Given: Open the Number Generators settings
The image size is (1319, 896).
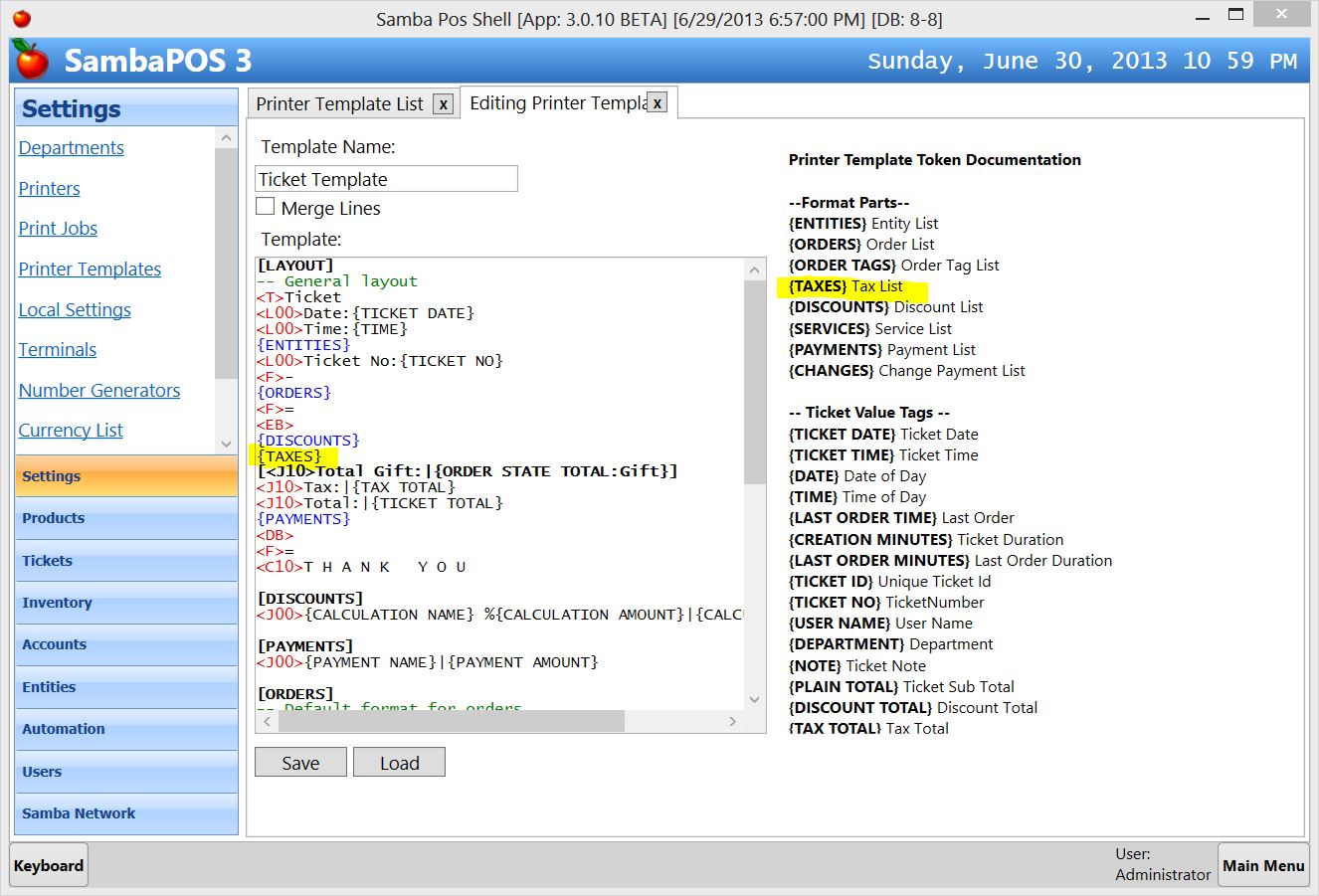Looking at the screenshot, I should click(98, 390).
